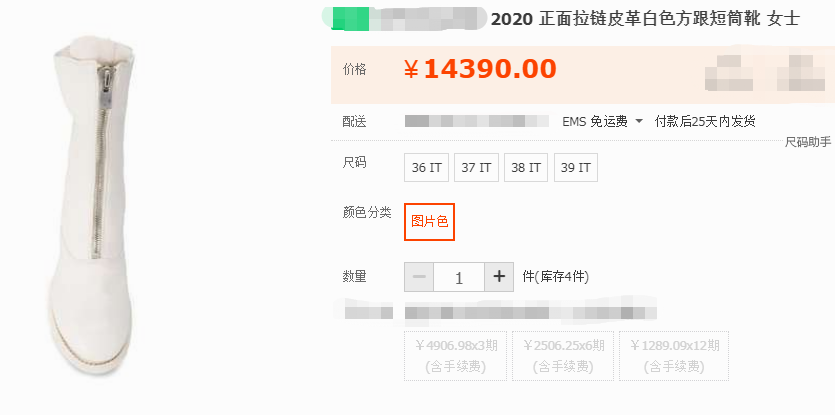Click the blurred installment service text

tap(530, 313)
